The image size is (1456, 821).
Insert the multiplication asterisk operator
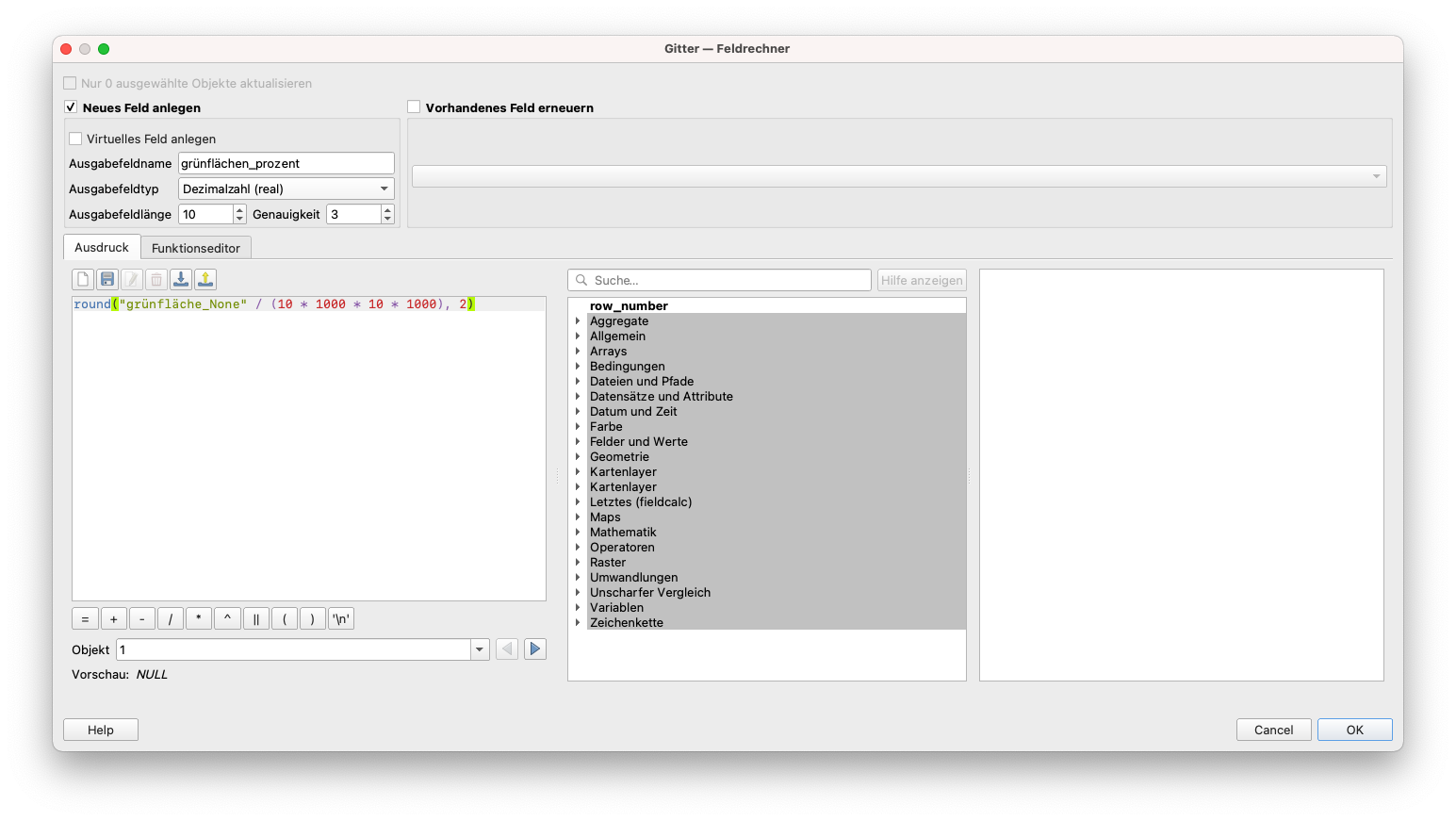[199, 619]
